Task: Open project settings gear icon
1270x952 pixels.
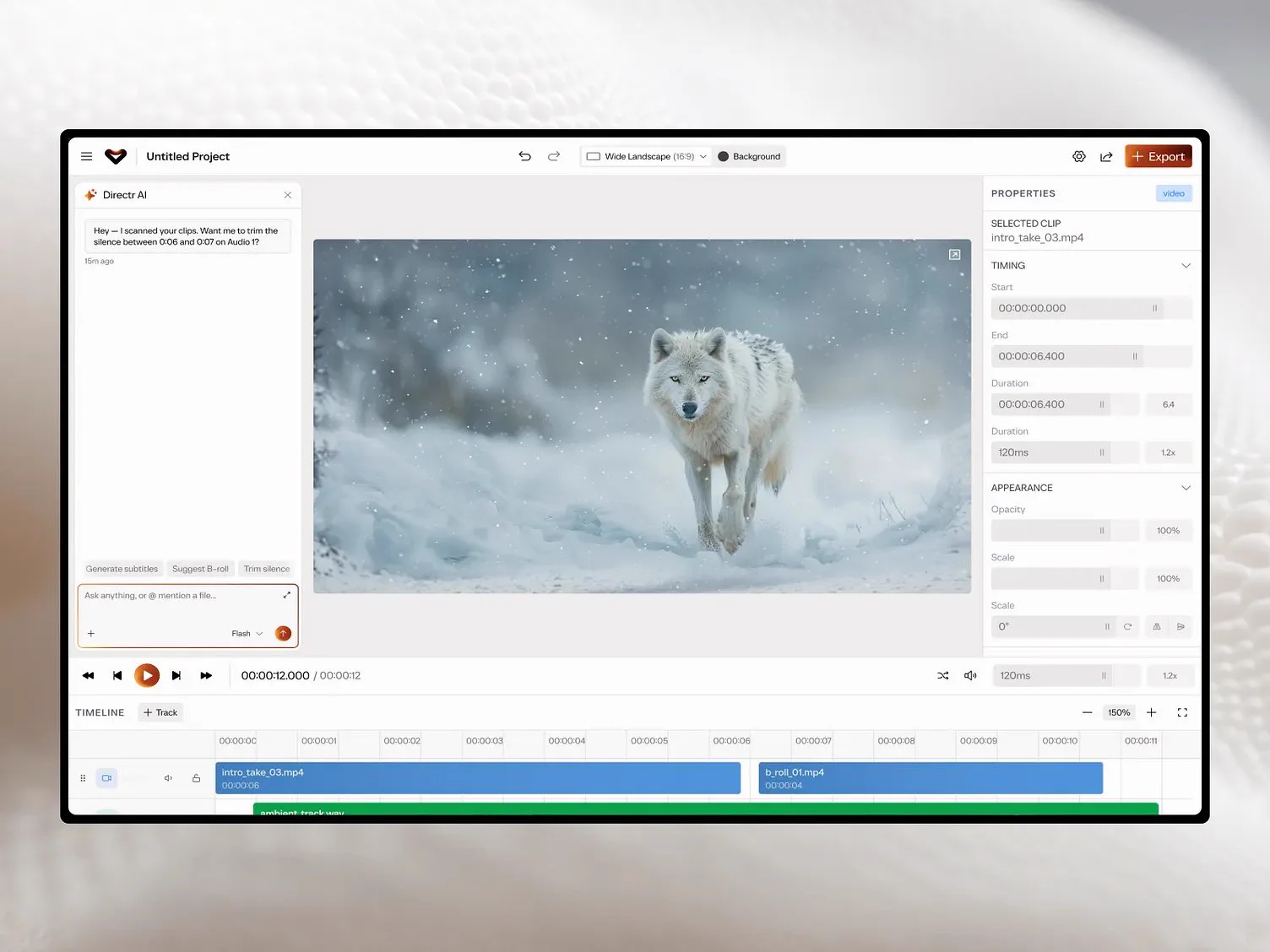Action: coord(1079,156)
